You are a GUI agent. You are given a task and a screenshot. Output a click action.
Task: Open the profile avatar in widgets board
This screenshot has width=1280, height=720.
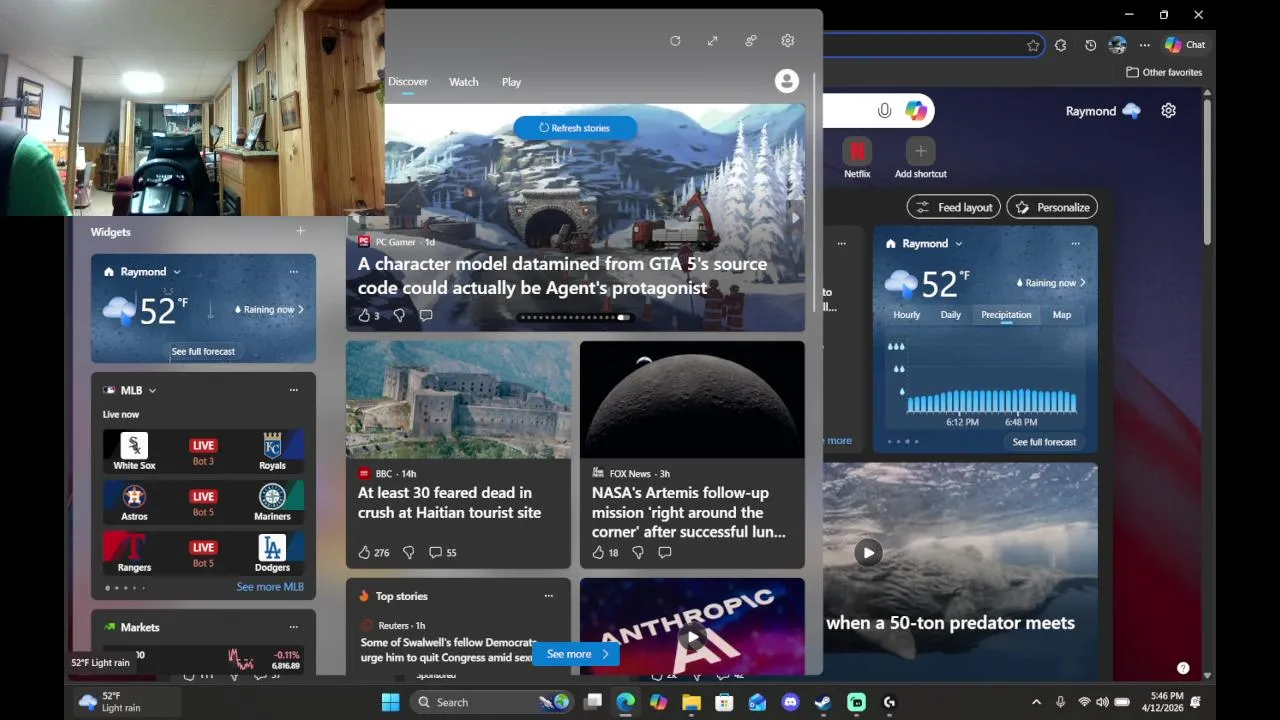[787, 81]
